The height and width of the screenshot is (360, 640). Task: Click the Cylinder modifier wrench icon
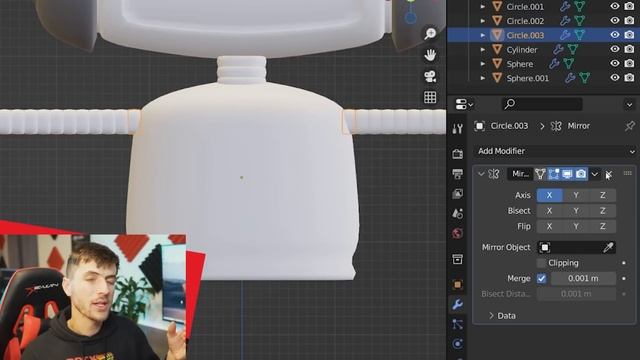pyautogui.click(x=558, y=50)
